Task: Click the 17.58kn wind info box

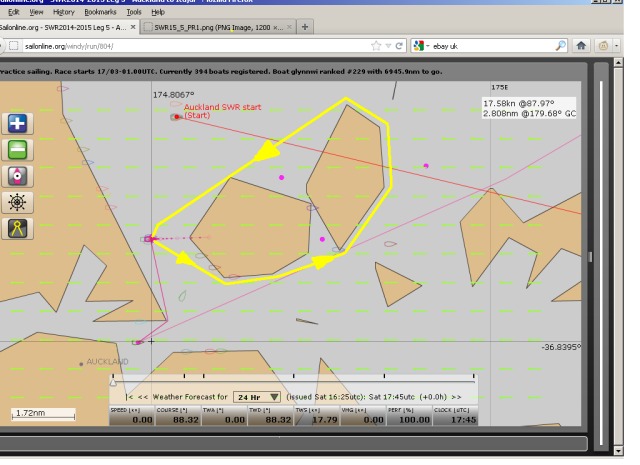Action: (529, 108)
